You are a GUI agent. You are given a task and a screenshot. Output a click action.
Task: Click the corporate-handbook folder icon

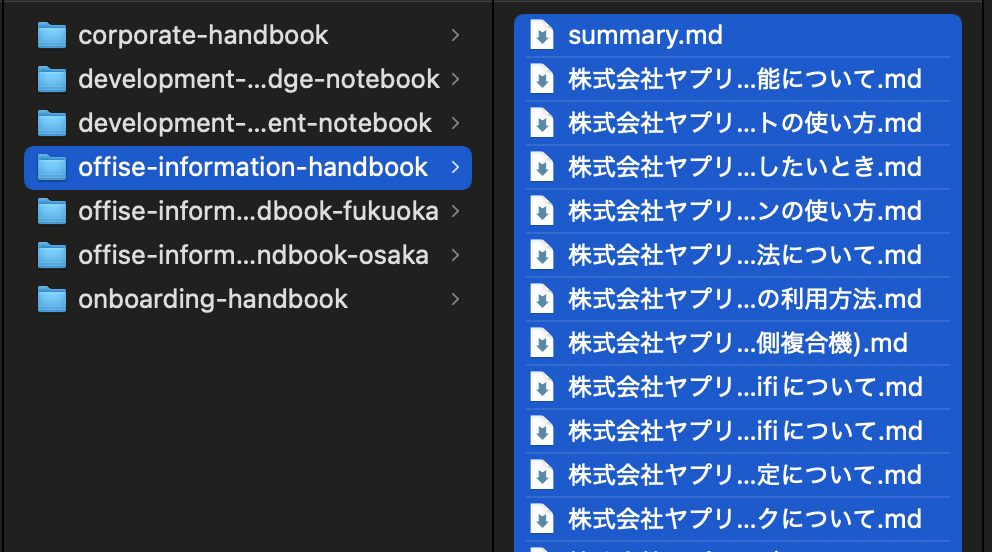[52, 35]
